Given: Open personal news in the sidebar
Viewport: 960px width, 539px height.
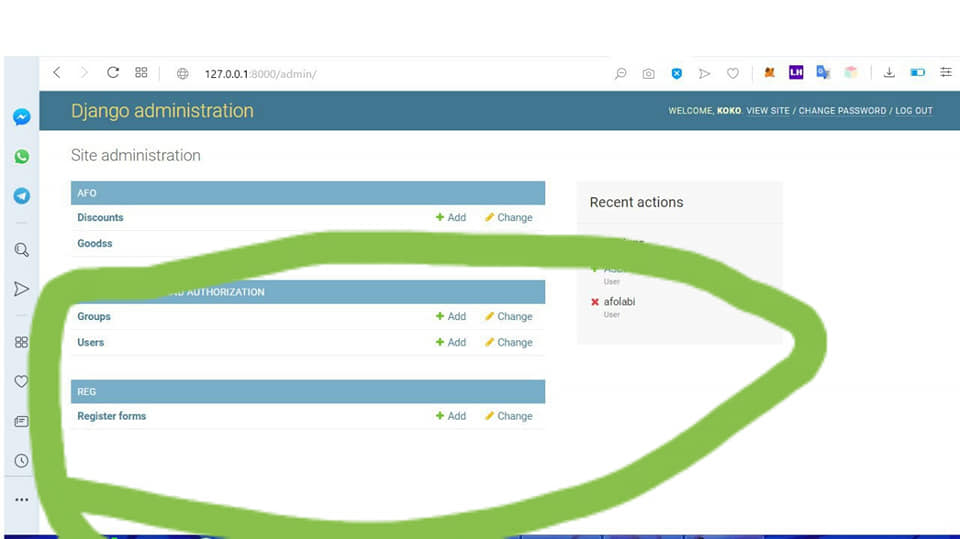Looking at the screenshot, I should coord(21,421).
